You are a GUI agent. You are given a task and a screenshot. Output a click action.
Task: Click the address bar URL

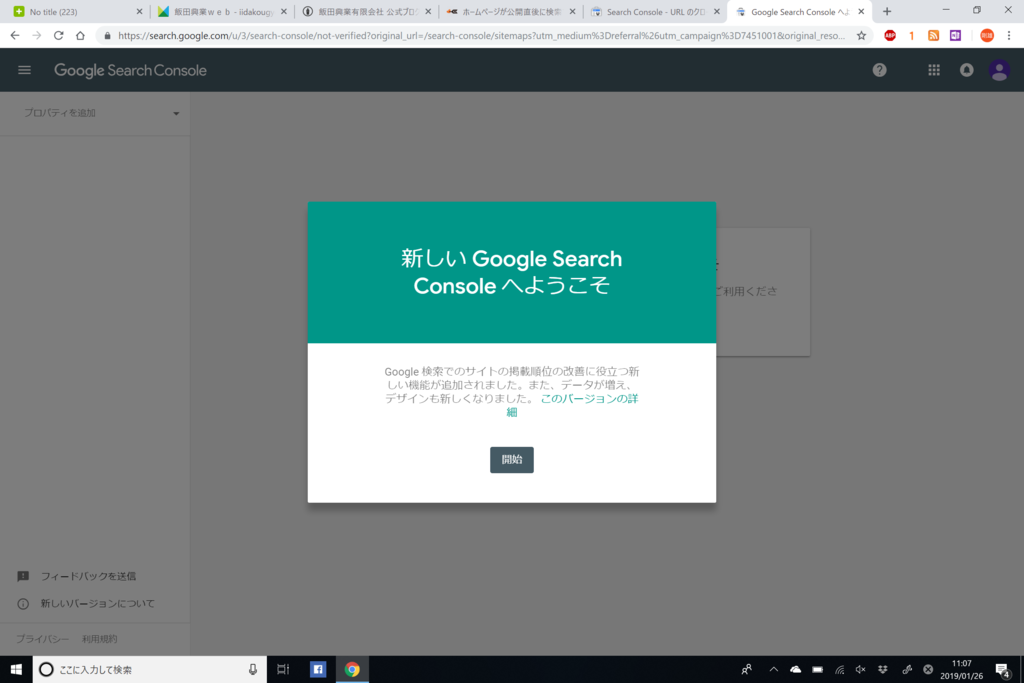pyautogui.click(x=481, y=36)
